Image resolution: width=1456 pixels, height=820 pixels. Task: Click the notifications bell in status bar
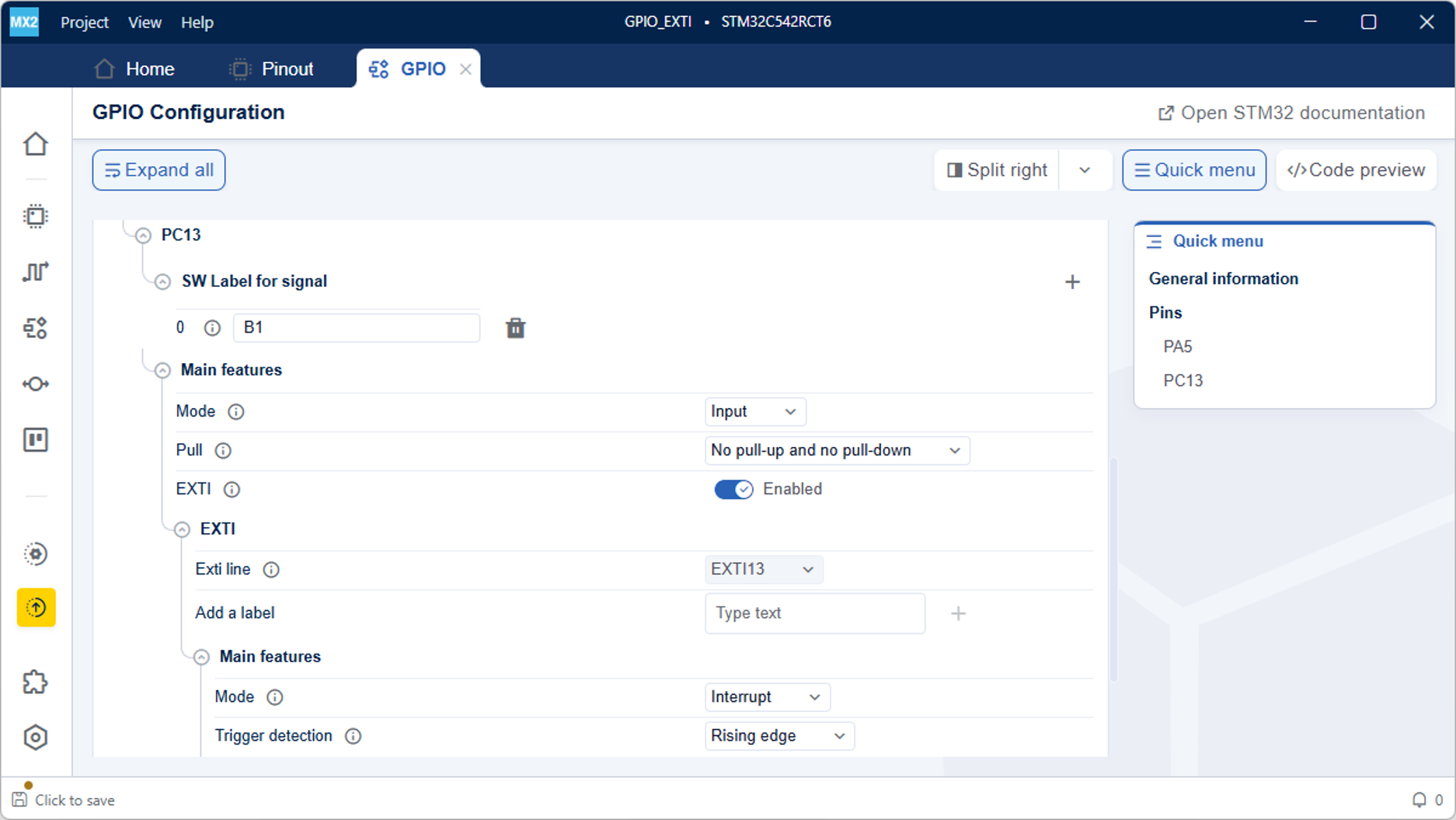click(1419, 800)
